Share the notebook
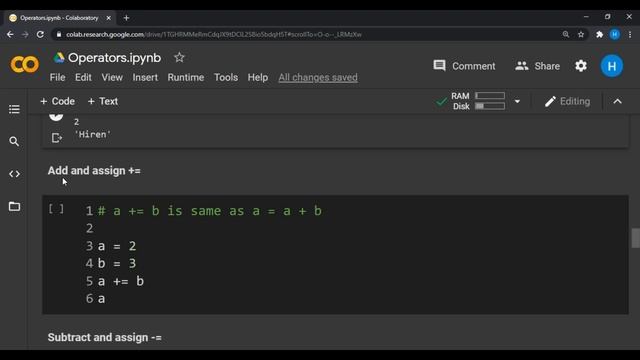Screen dimensions: 640x360 (538, 66)
